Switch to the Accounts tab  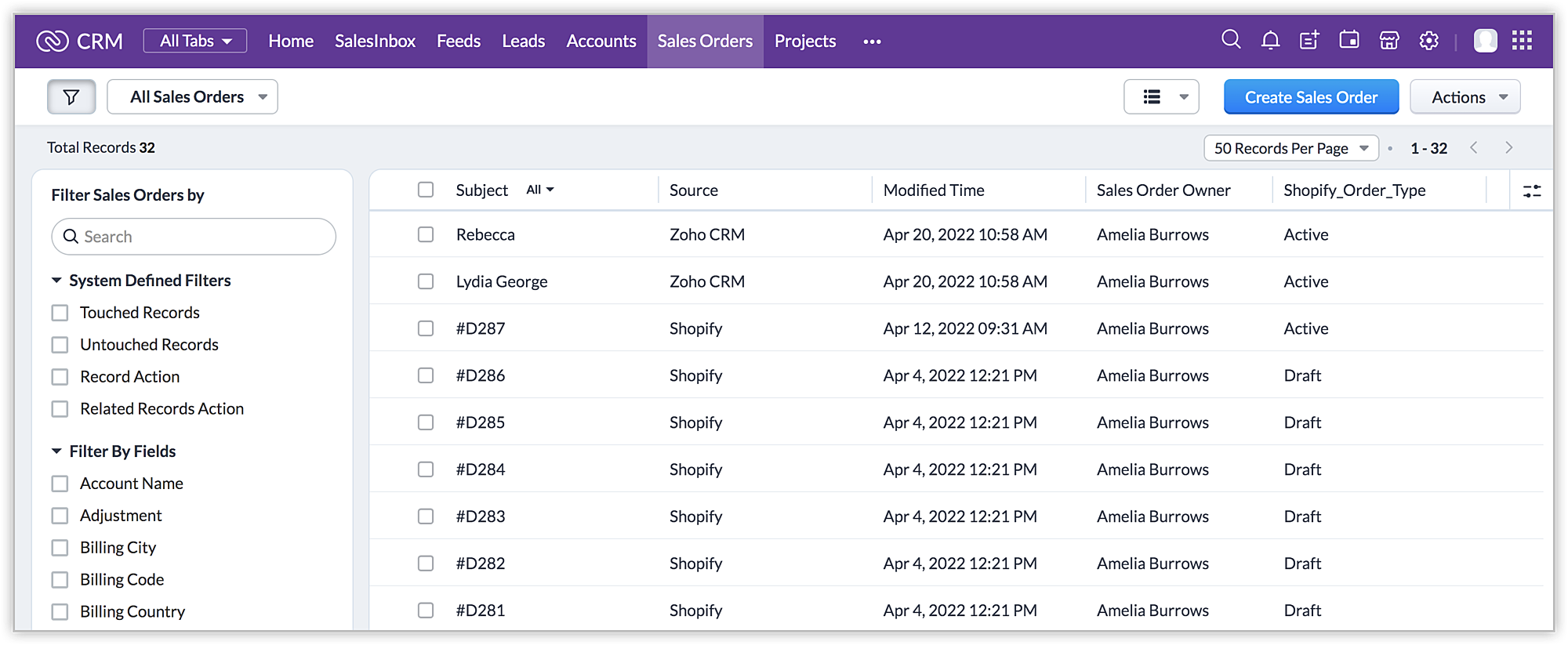pos(601,41)
